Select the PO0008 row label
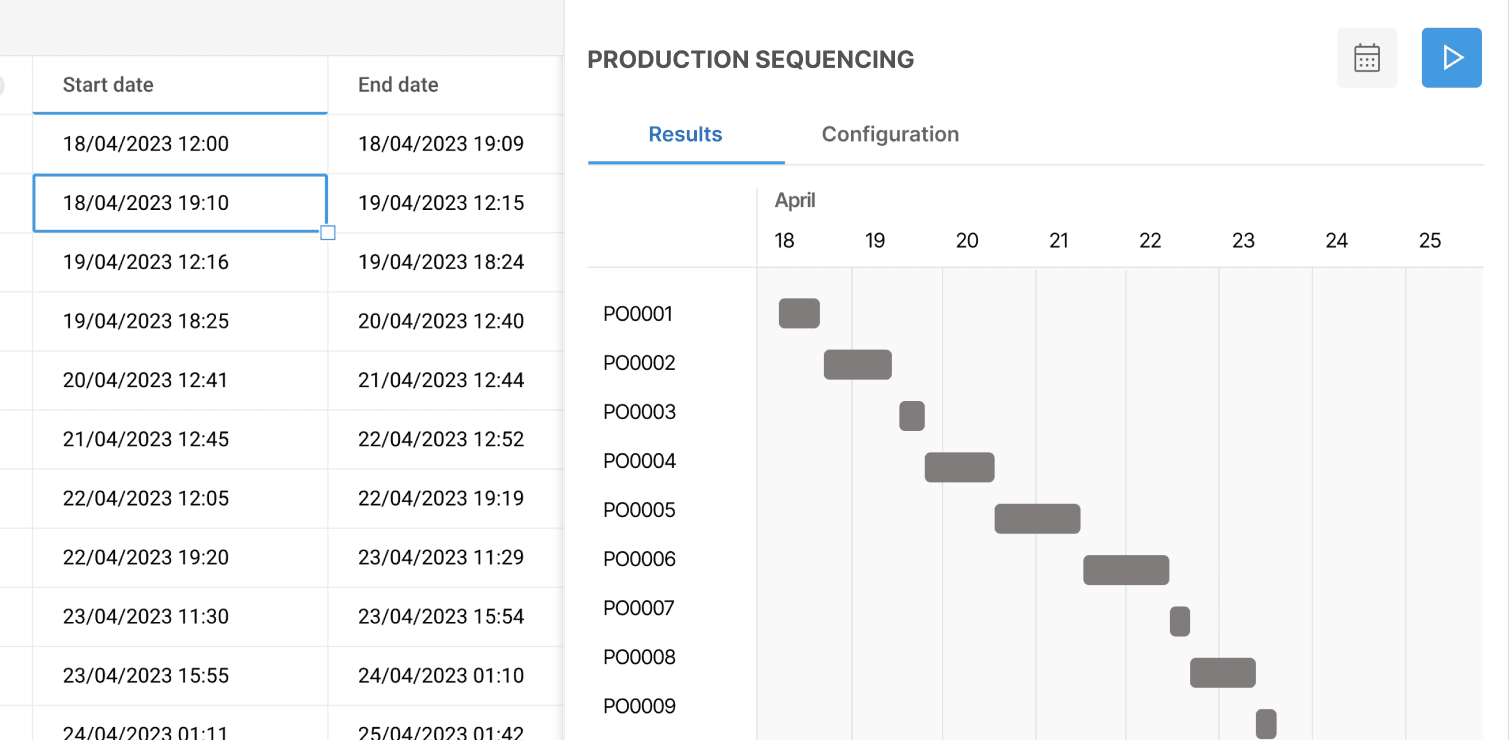 pyautogui.click(x=640, y=657)
